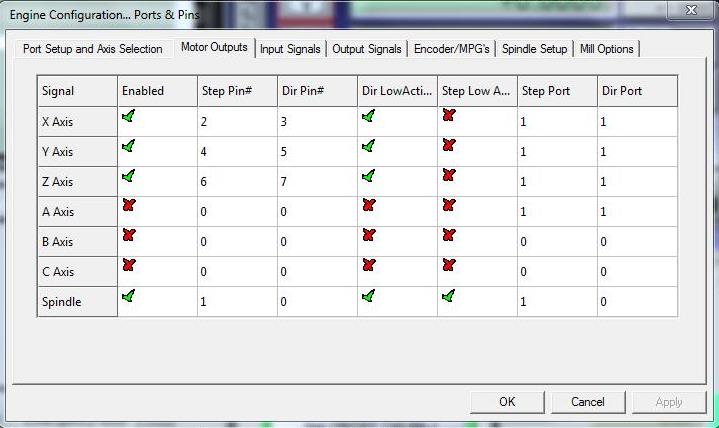Toggle Spindle Step Low Active checkmark
Viewport: 719px width, 428px height.
click(448, 296)
